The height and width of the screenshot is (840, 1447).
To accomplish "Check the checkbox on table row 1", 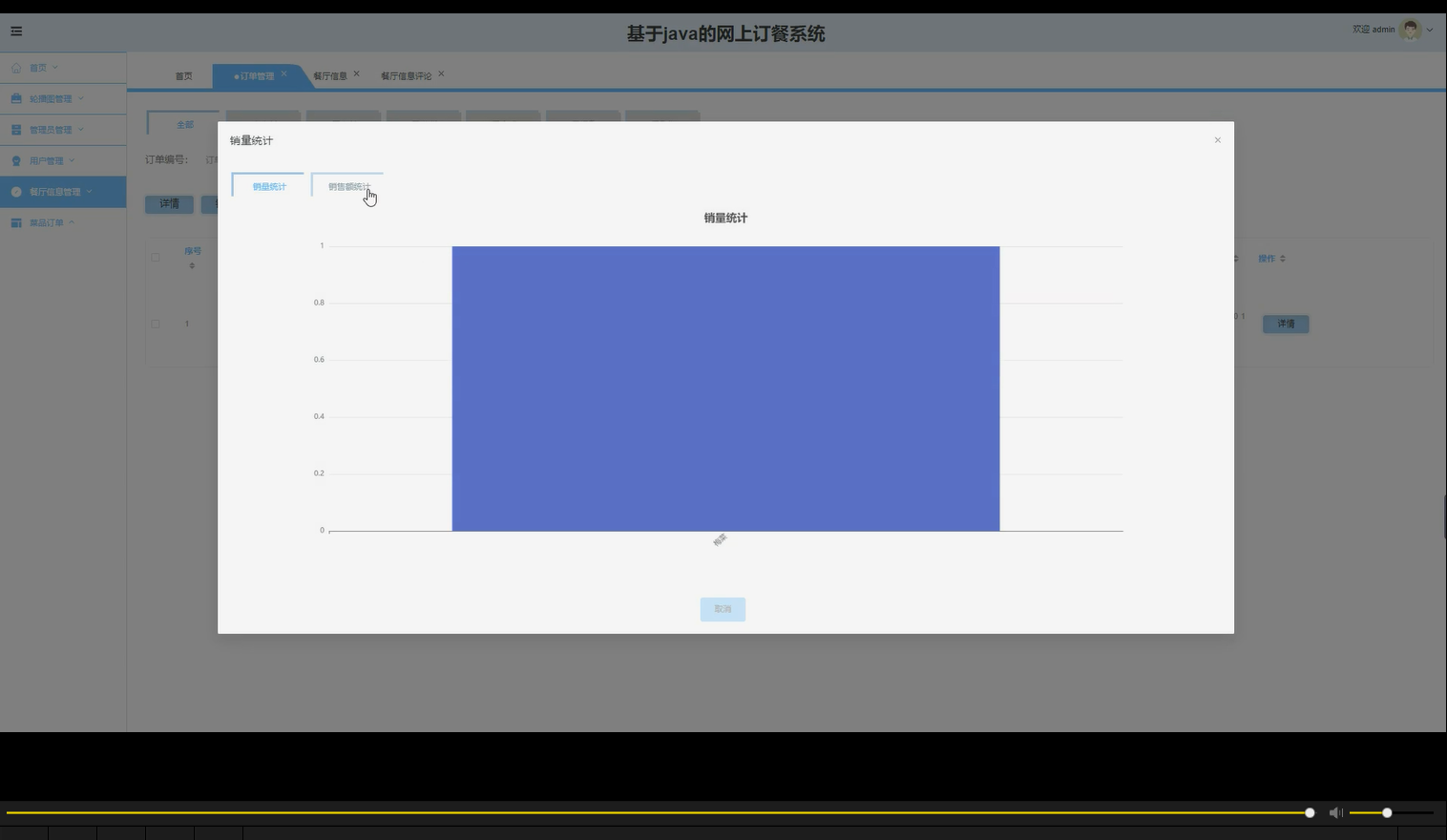I will point(156,323).
